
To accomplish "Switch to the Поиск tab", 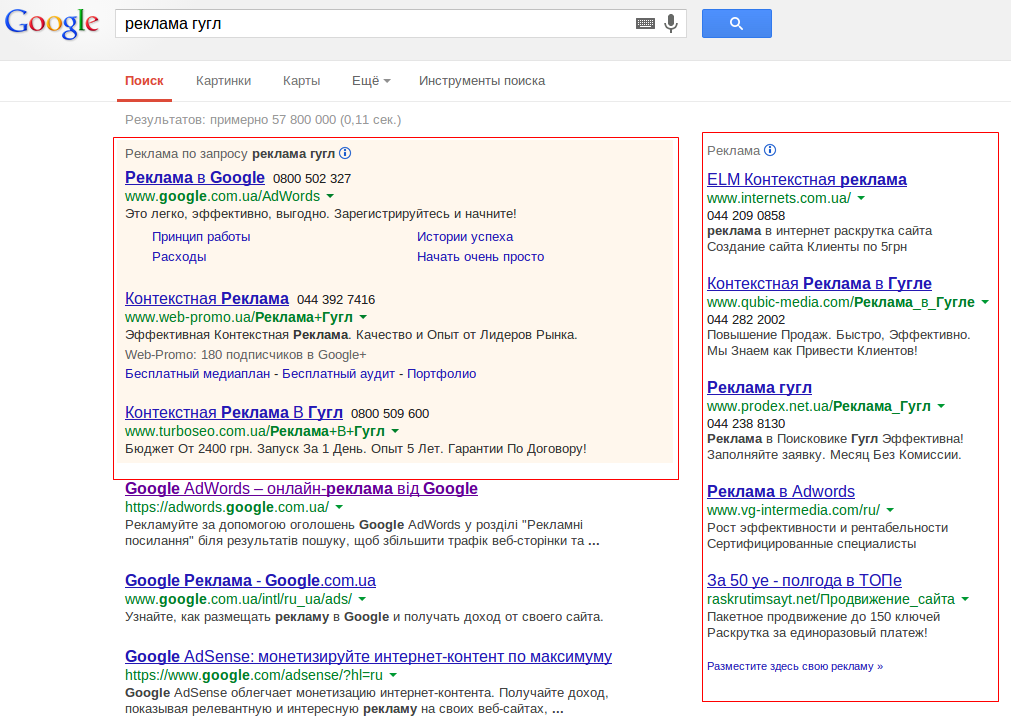I will tap(144, 81).
